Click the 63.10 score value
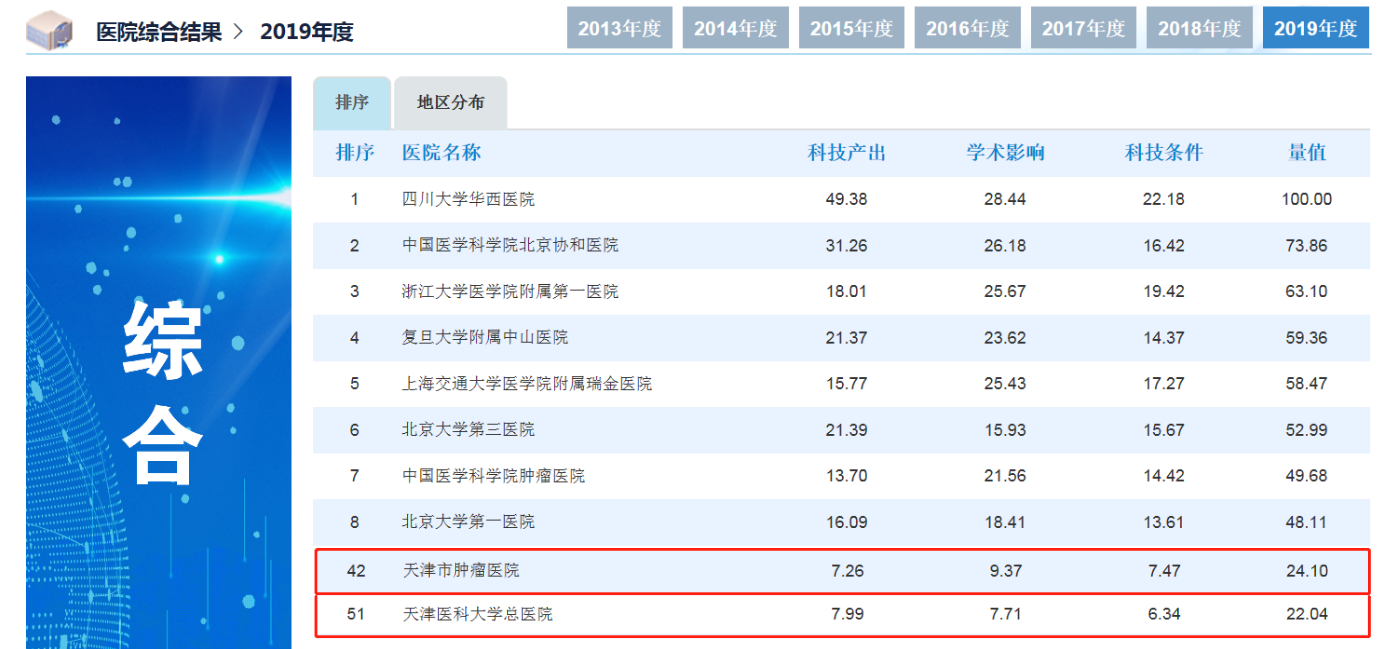The width and height of the screenshot is (1398, 649). pos(1307,291)
